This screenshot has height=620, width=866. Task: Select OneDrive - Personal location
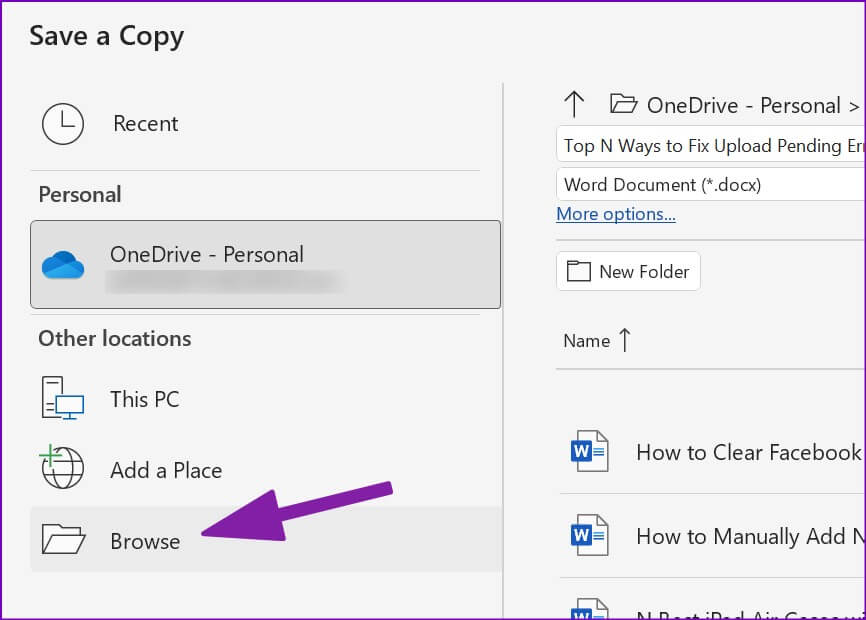point(266,264)
